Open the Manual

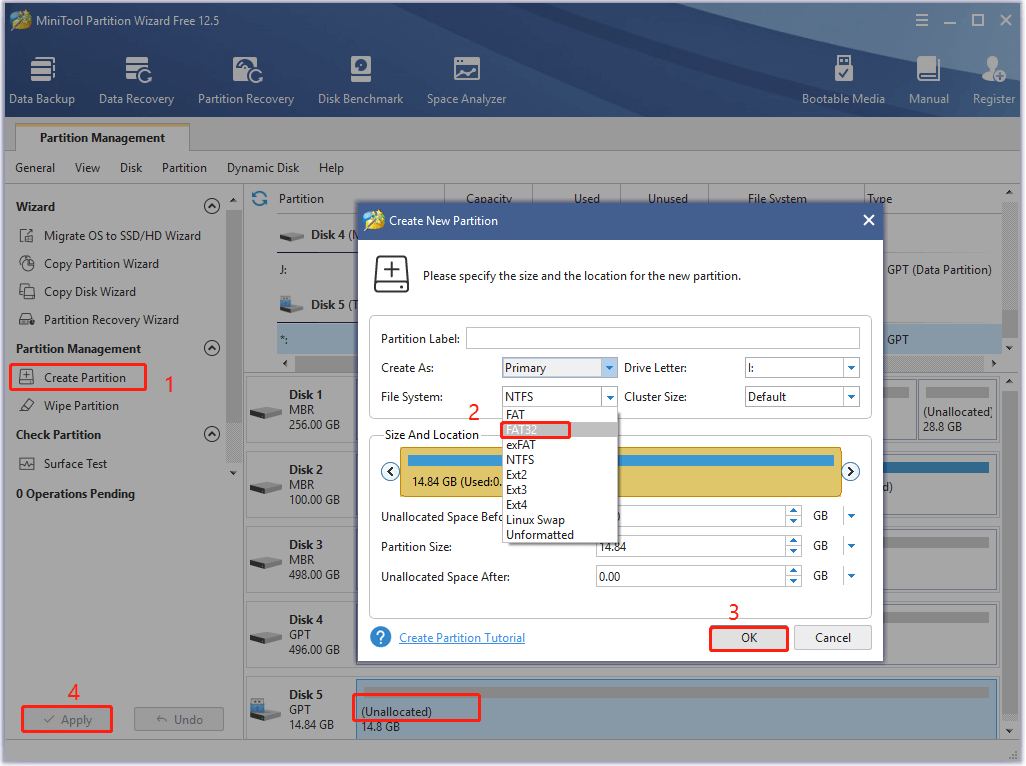(x=929, y=80)
